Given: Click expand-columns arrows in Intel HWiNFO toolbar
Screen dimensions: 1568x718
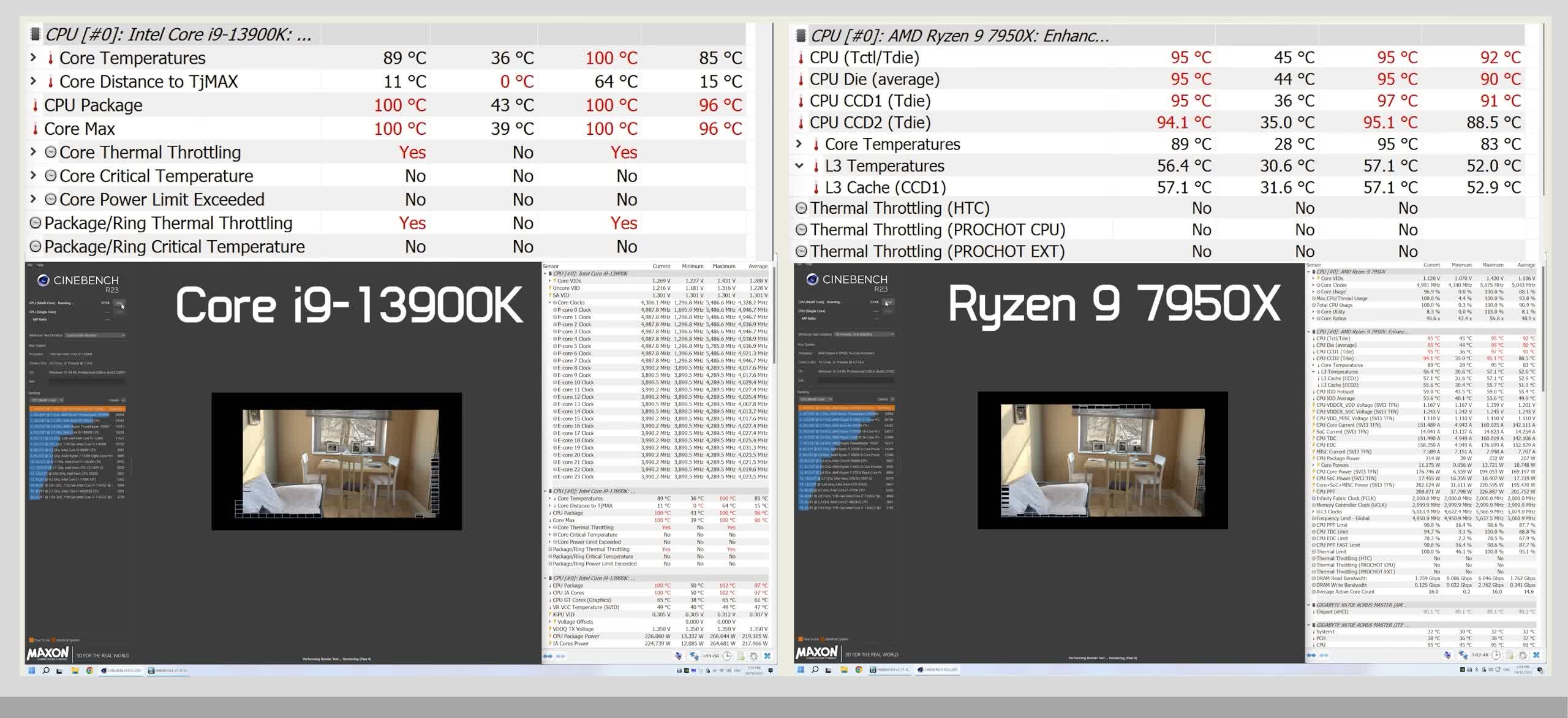Looking at the screenshot, I should tap(548, 656).
